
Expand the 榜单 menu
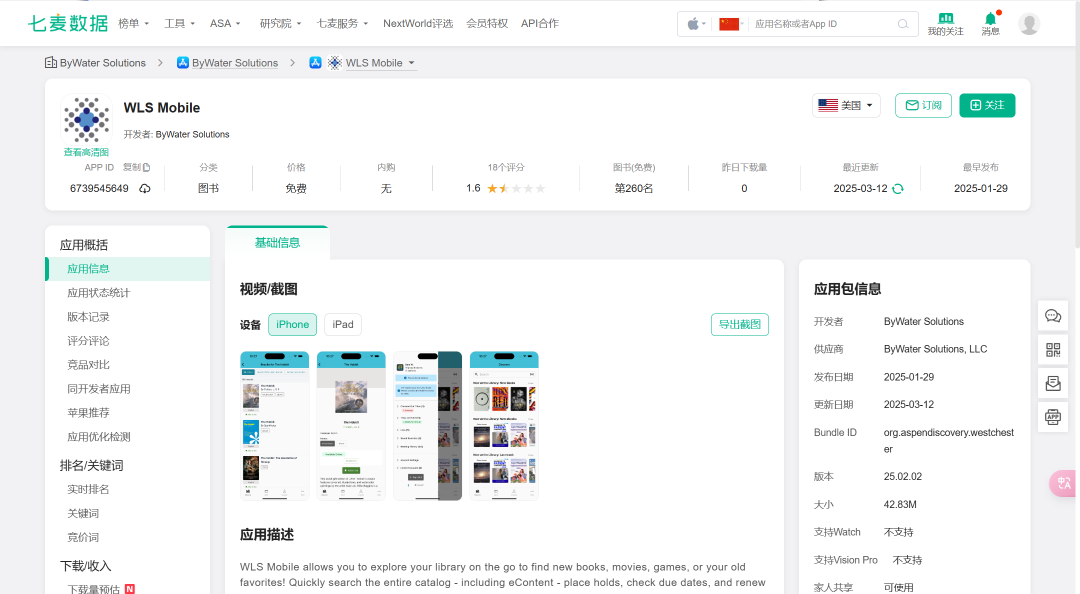pyautogui.click(x=134, y=23)
